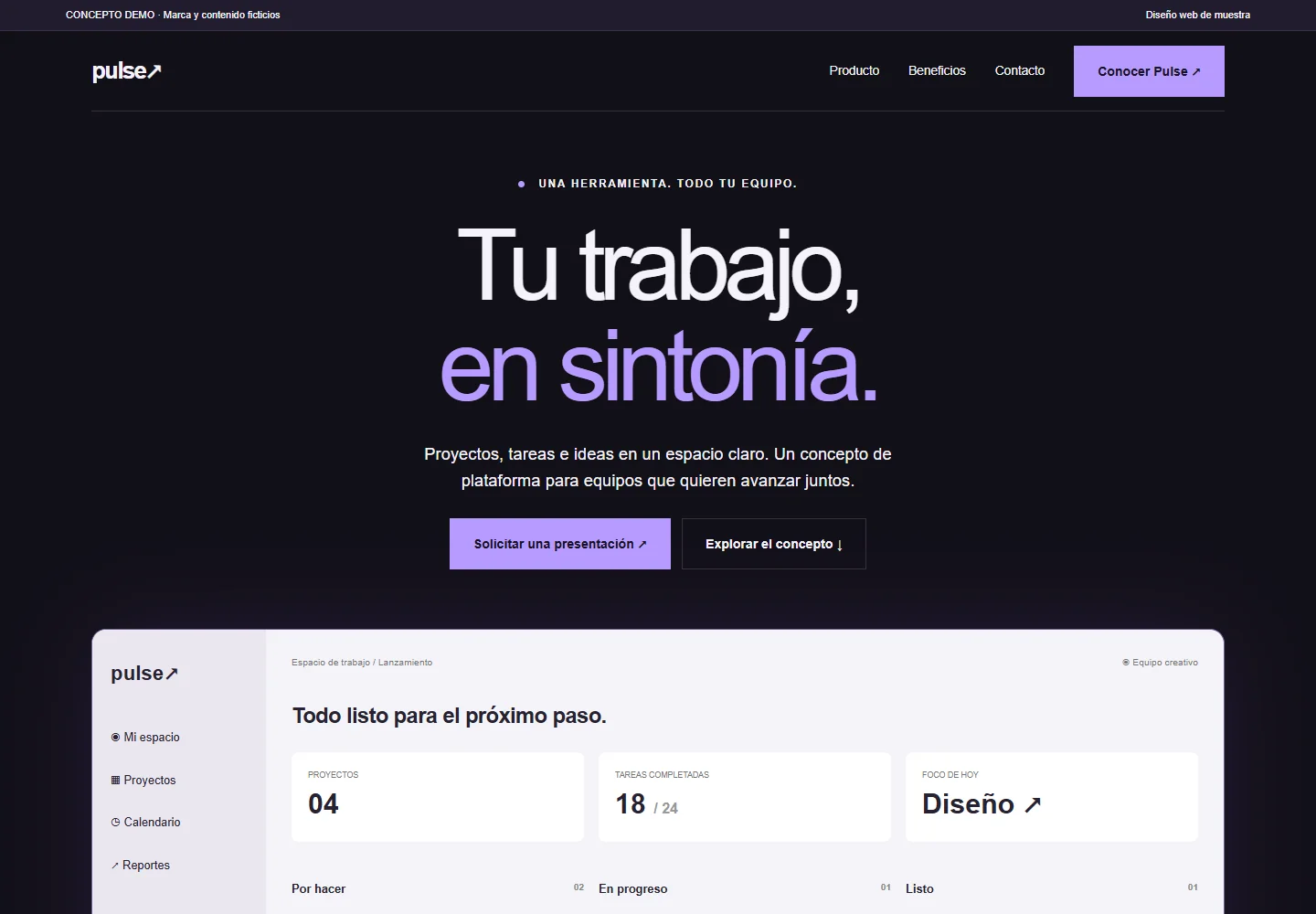Image resolution: width=1316 pixels, height=914 pixels.
Task: Click the 02 count beside Por hacer
Action: 578,887
